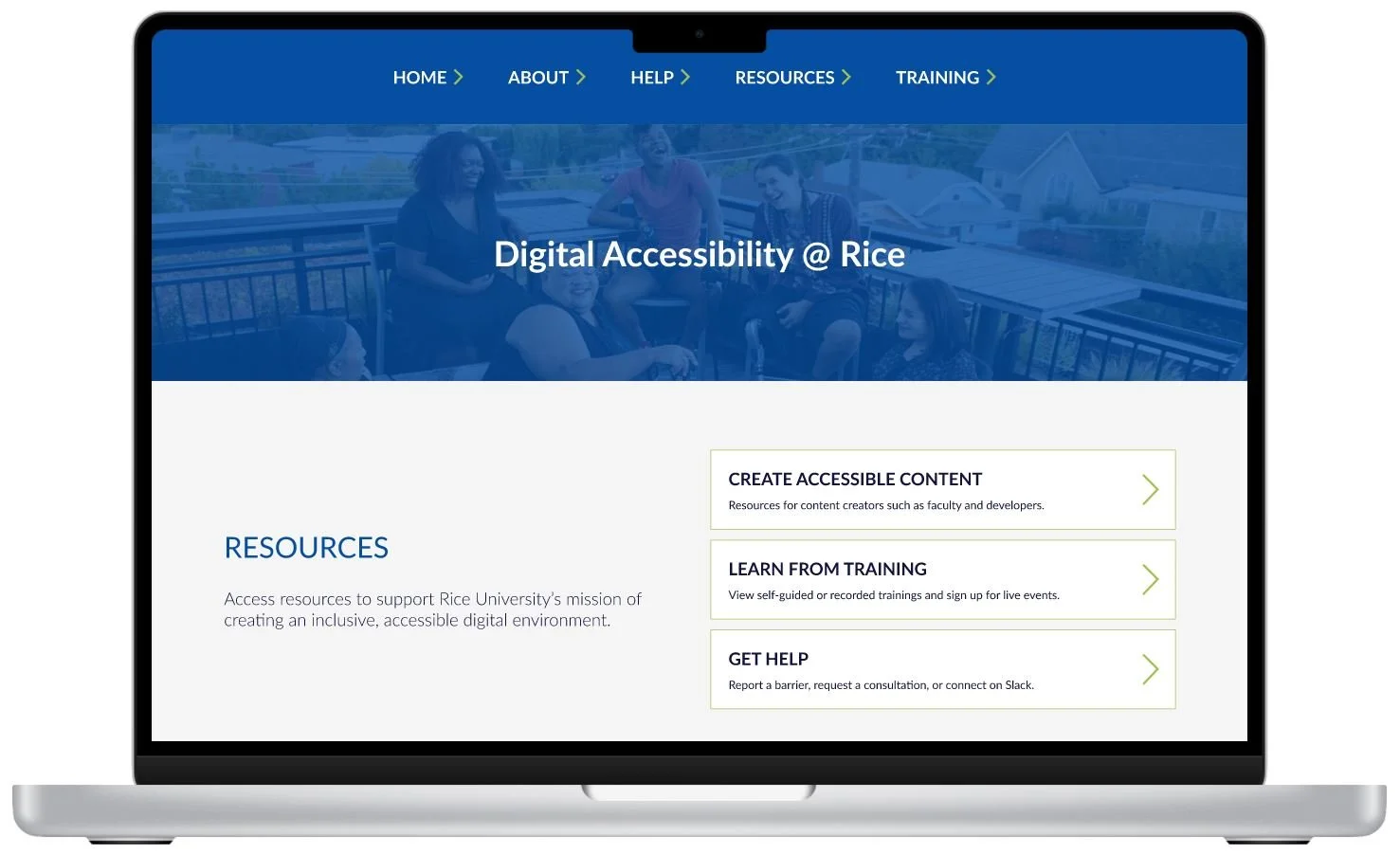Click 'Access resources to support Rice University's mission' paragraph

point(432,609)
